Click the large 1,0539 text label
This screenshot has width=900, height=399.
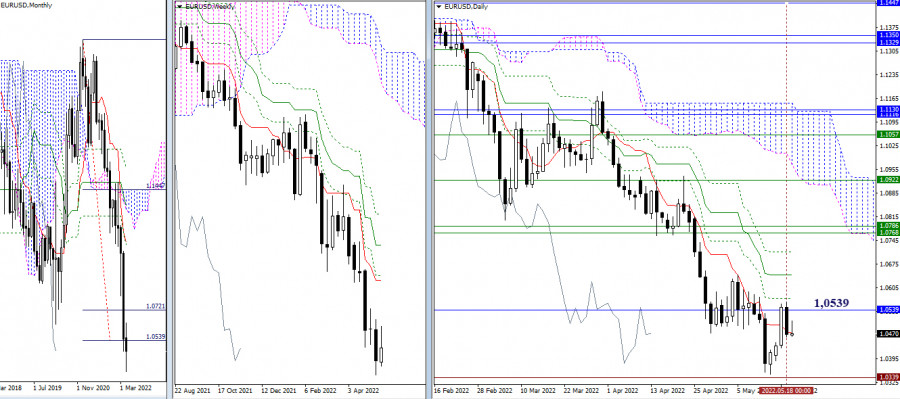(831, 303)
